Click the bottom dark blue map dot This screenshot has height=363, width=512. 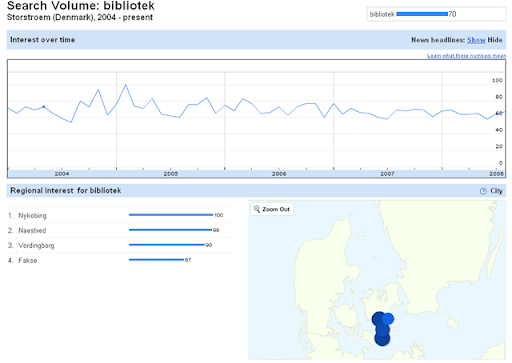(x=382, y=339)
